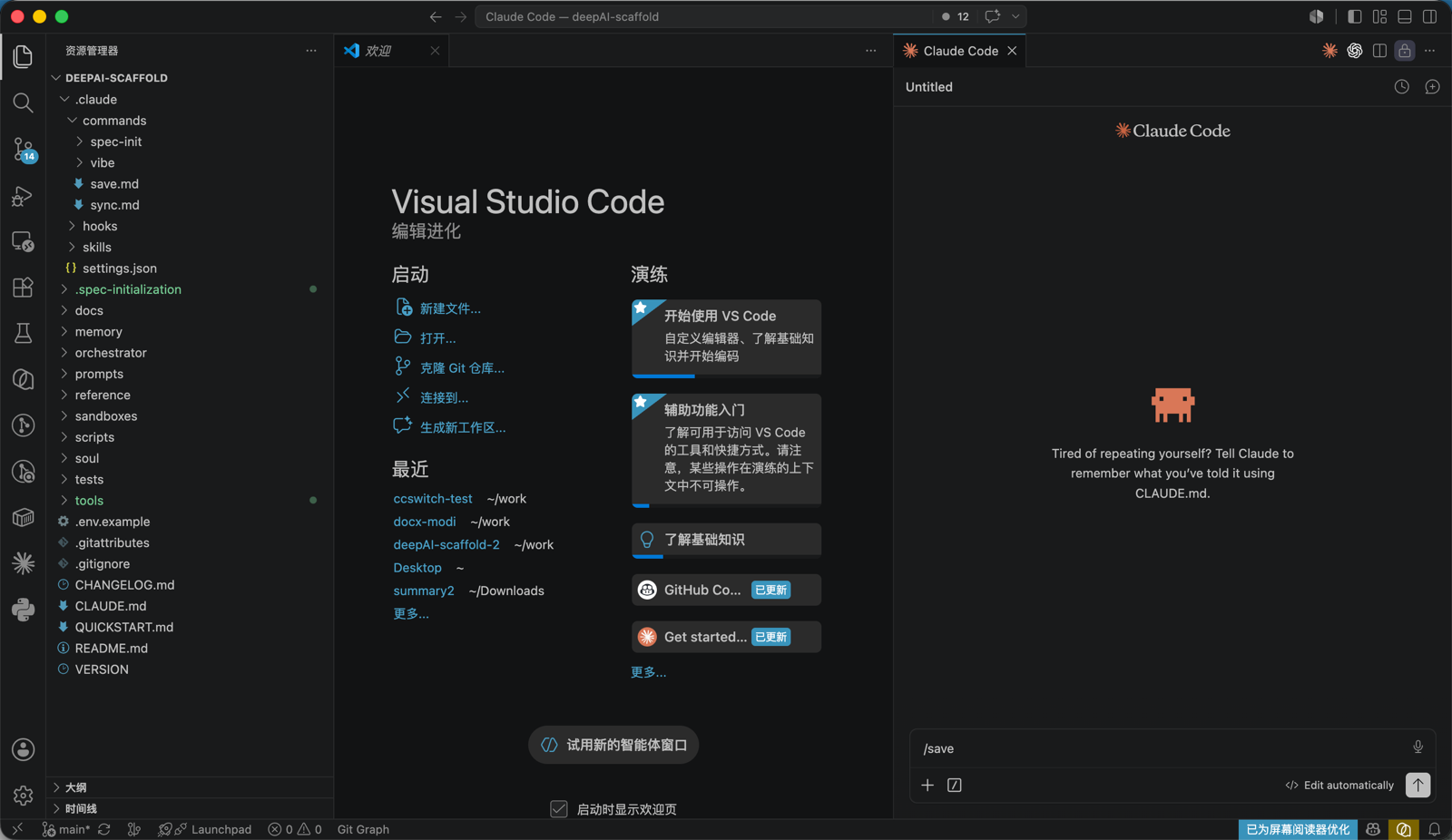The width and height of the screenshot is (1452, 840).
Task: Click the Claude asterisk icon in editor toolbar
Action: (x=1329, y=51)
